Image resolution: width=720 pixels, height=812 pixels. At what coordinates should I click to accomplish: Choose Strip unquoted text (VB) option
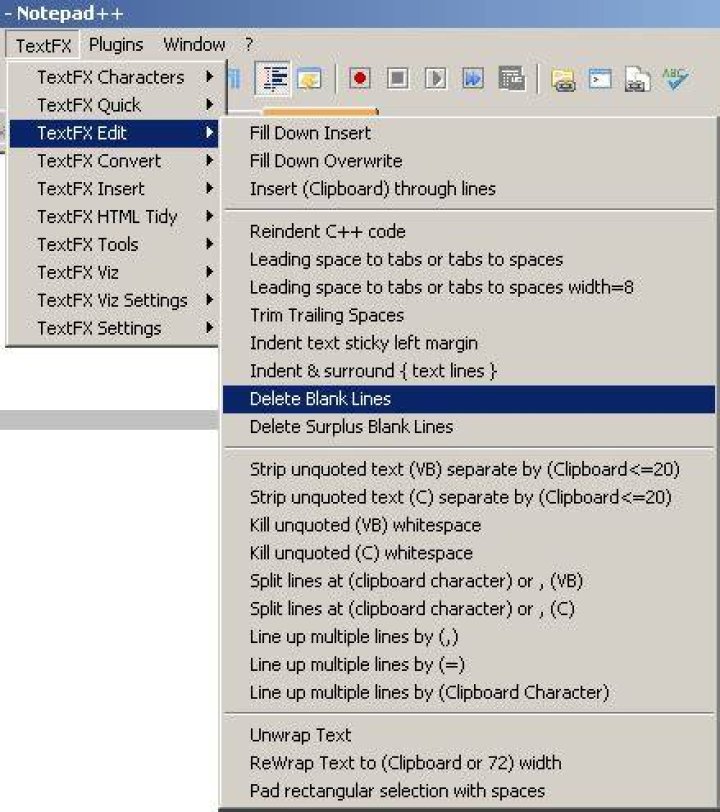469,470
